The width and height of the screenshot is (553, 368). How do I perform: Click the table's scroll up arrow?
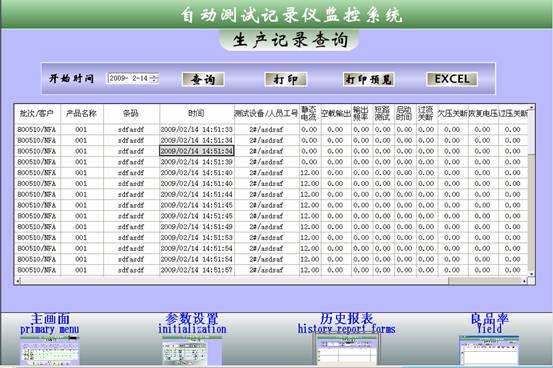[531, 107]
